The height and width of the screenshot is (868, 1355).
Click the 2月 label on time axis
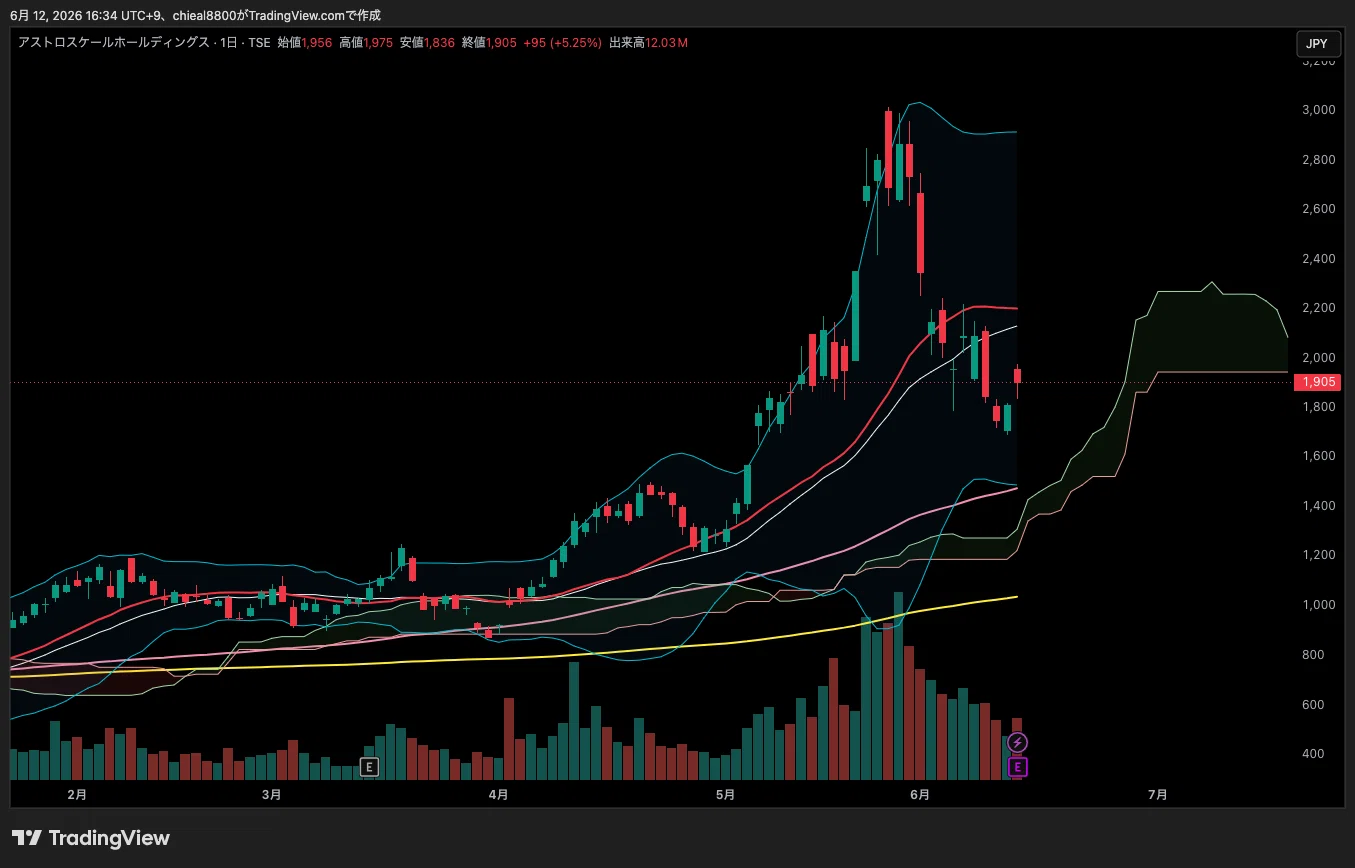[77, 795]
